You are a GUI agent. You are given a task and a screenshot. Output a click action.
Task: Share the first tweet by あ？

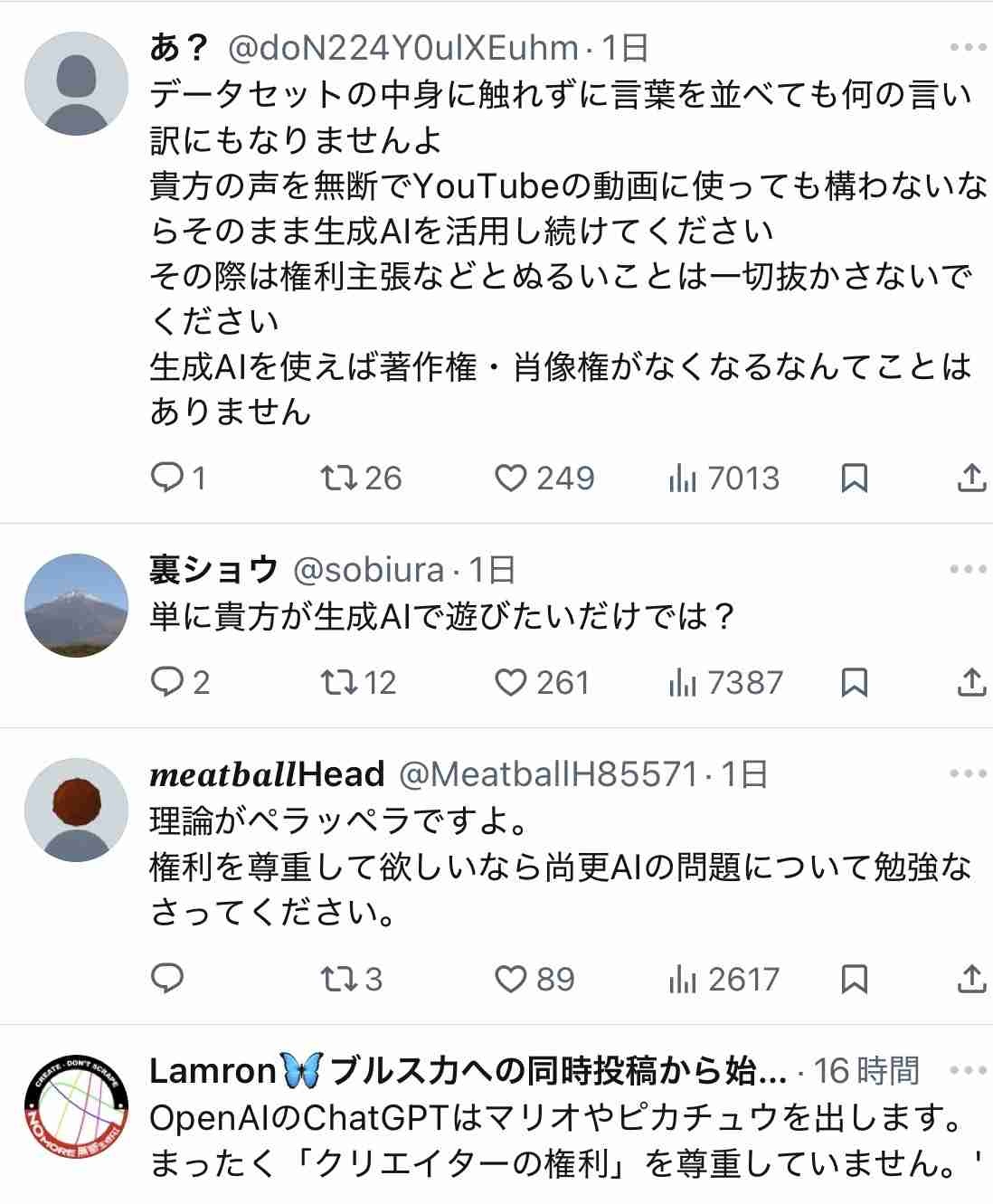pyautogui.click(x=970, y=478)
